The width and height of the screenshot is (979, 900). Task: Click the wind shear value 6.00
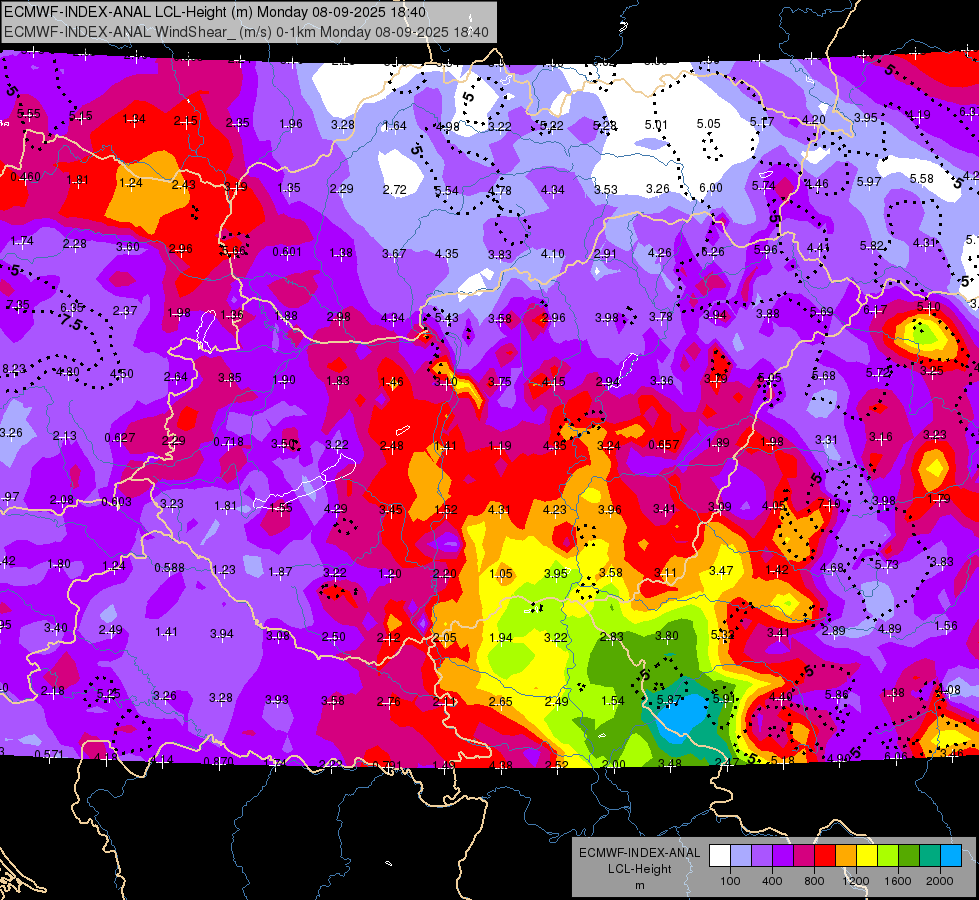(x=711, y=188)
